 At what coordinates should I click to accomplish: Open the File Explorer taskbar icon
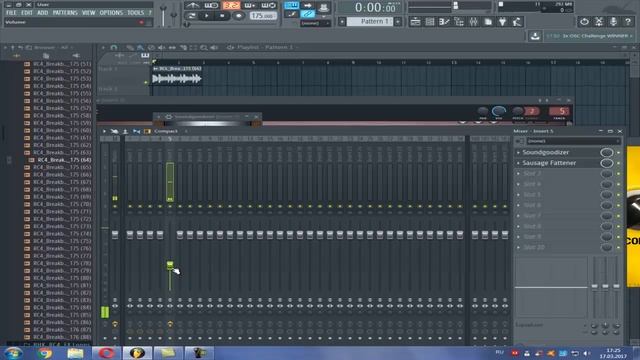tap(75, 353)
